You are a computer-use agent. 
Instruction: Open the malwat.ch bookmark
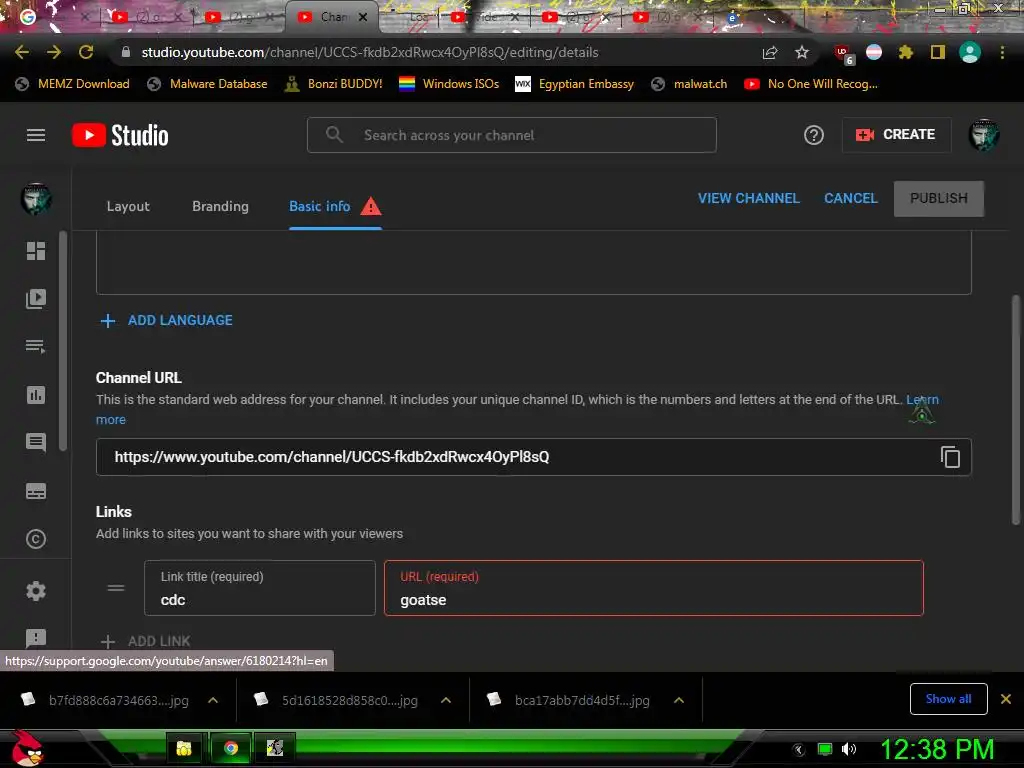pos(690,84)
